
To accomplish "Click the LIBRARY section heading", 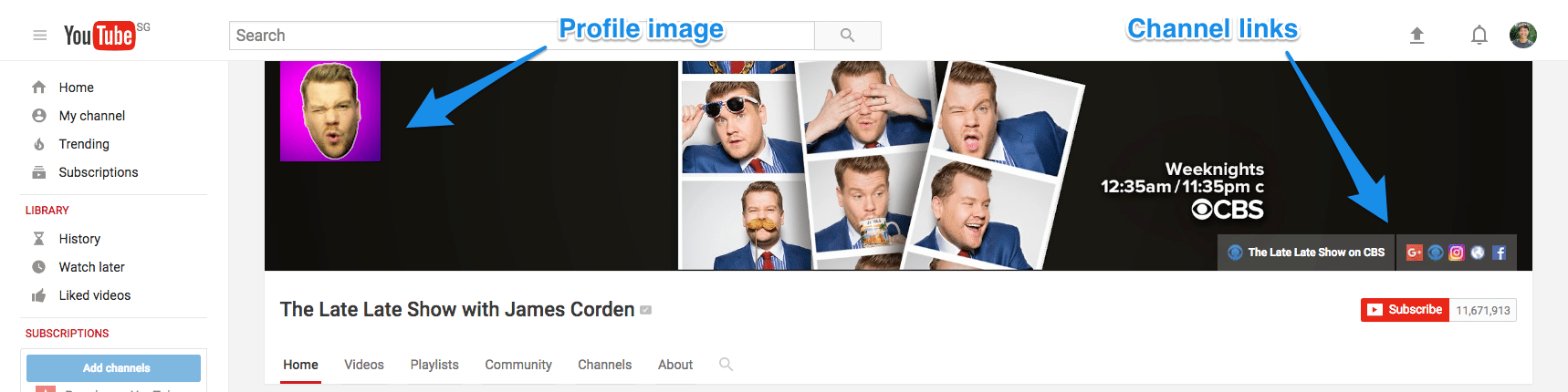I will click(47, 211).
